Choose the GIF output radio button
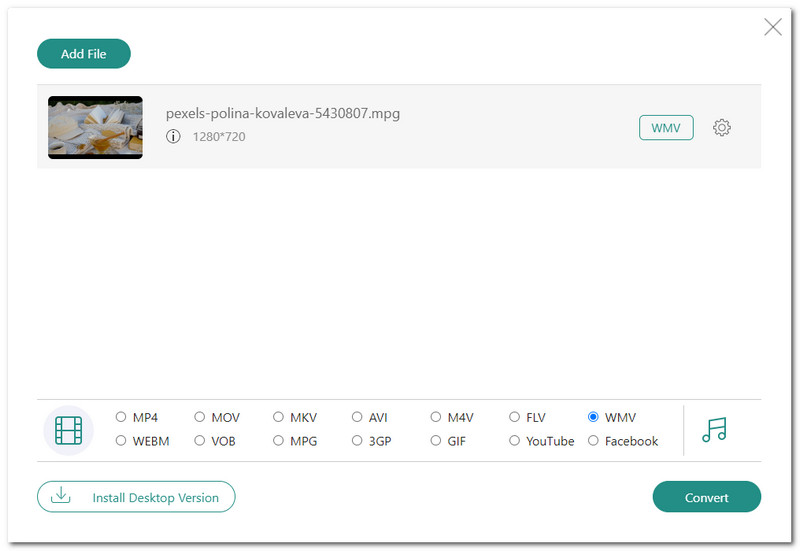Image resolution: width=800 pixels, height=551 pixels. point(436,441)
